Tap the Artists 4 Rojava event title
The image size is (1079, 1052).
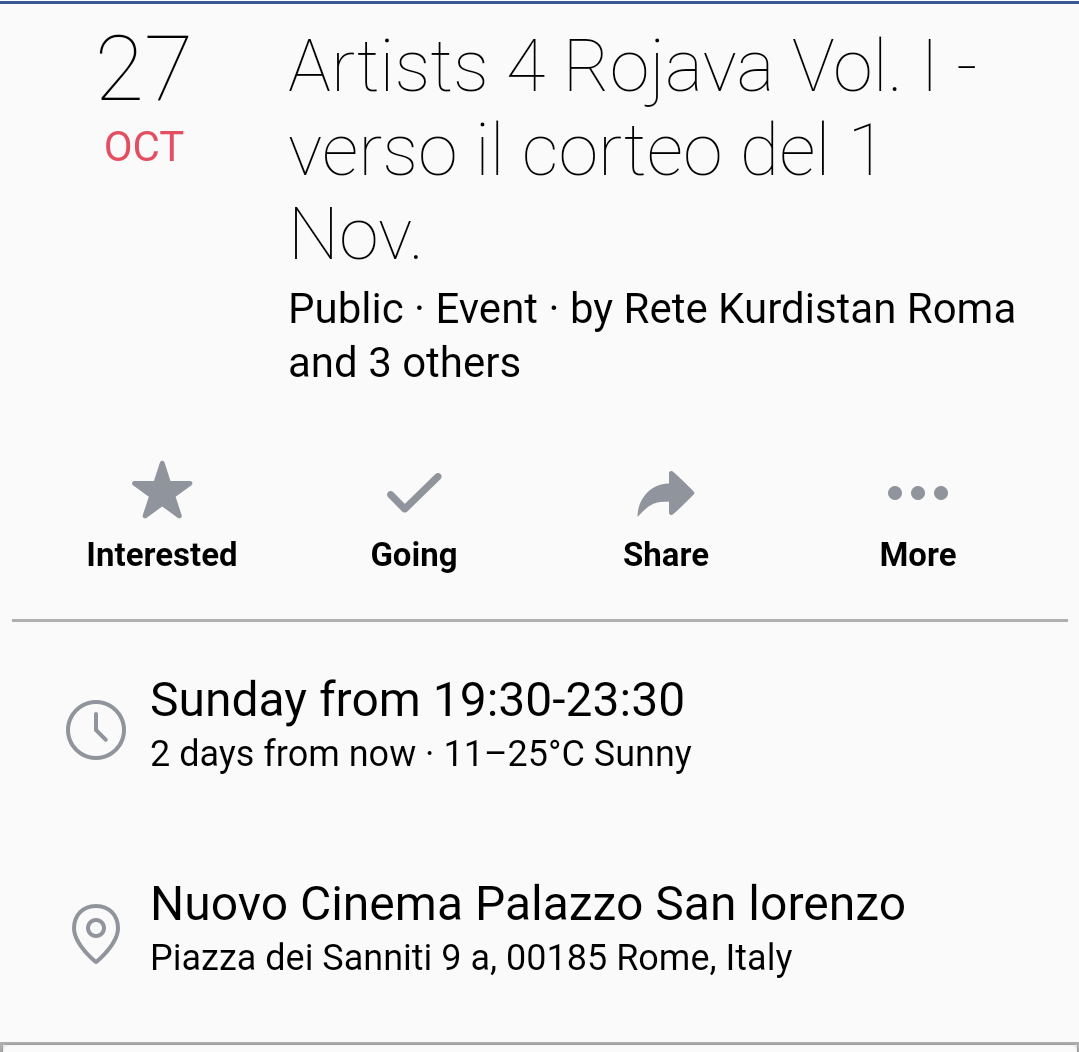coord(632,150)
